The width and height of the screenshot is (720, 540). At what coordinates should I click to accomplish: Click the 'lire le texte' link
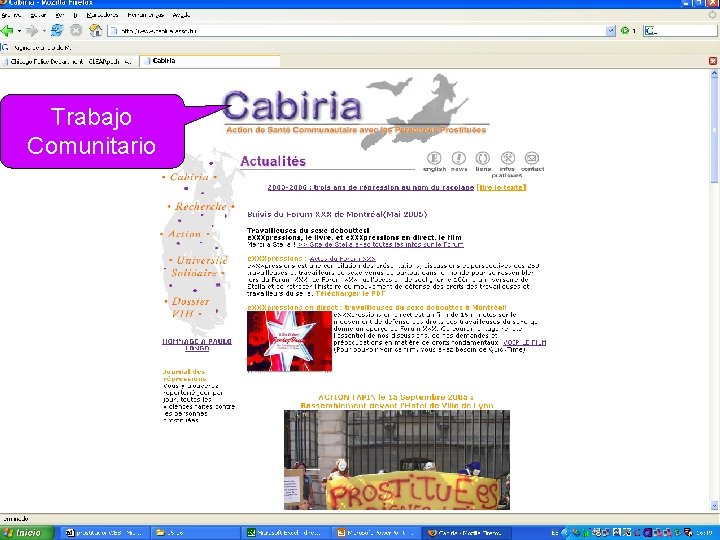[501, 187]
